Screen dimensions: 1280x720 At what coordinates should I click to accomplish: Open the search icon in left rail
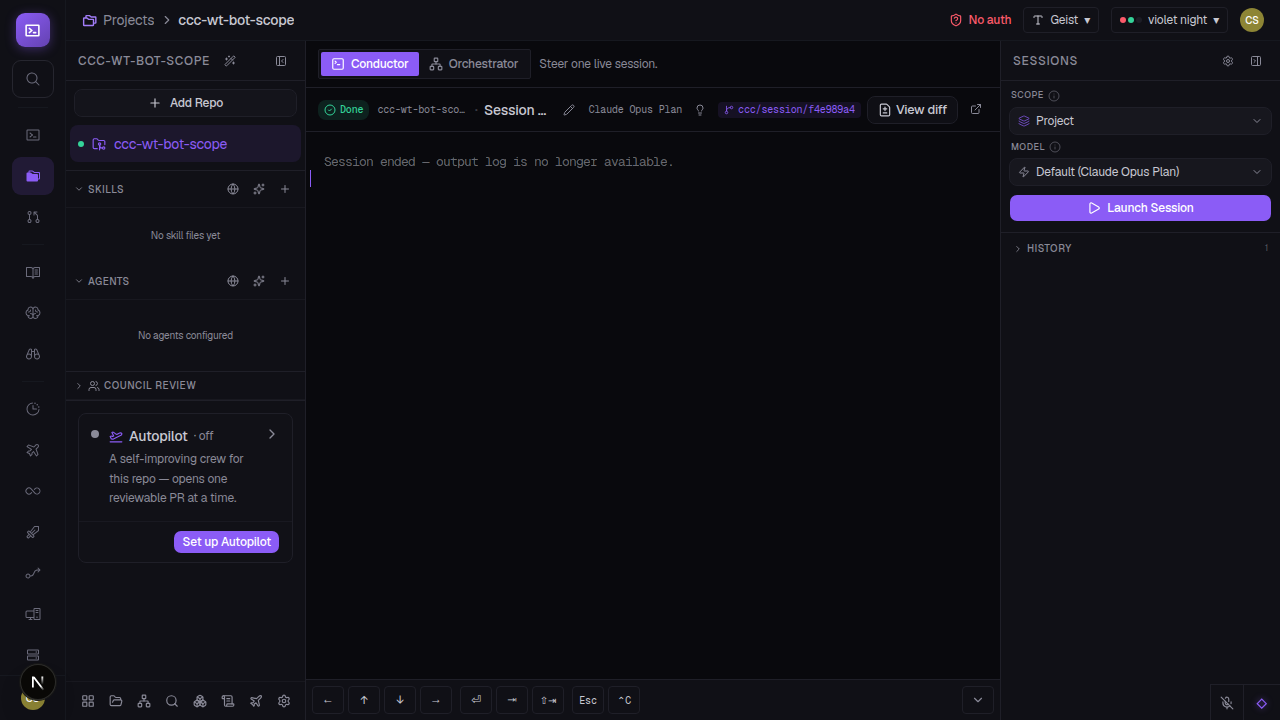tap(33, 79)
